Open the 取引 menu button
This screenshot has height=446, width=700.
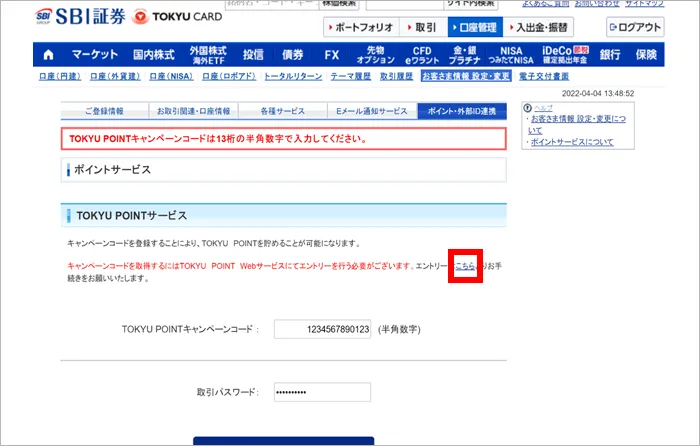[x=424, y=27]
